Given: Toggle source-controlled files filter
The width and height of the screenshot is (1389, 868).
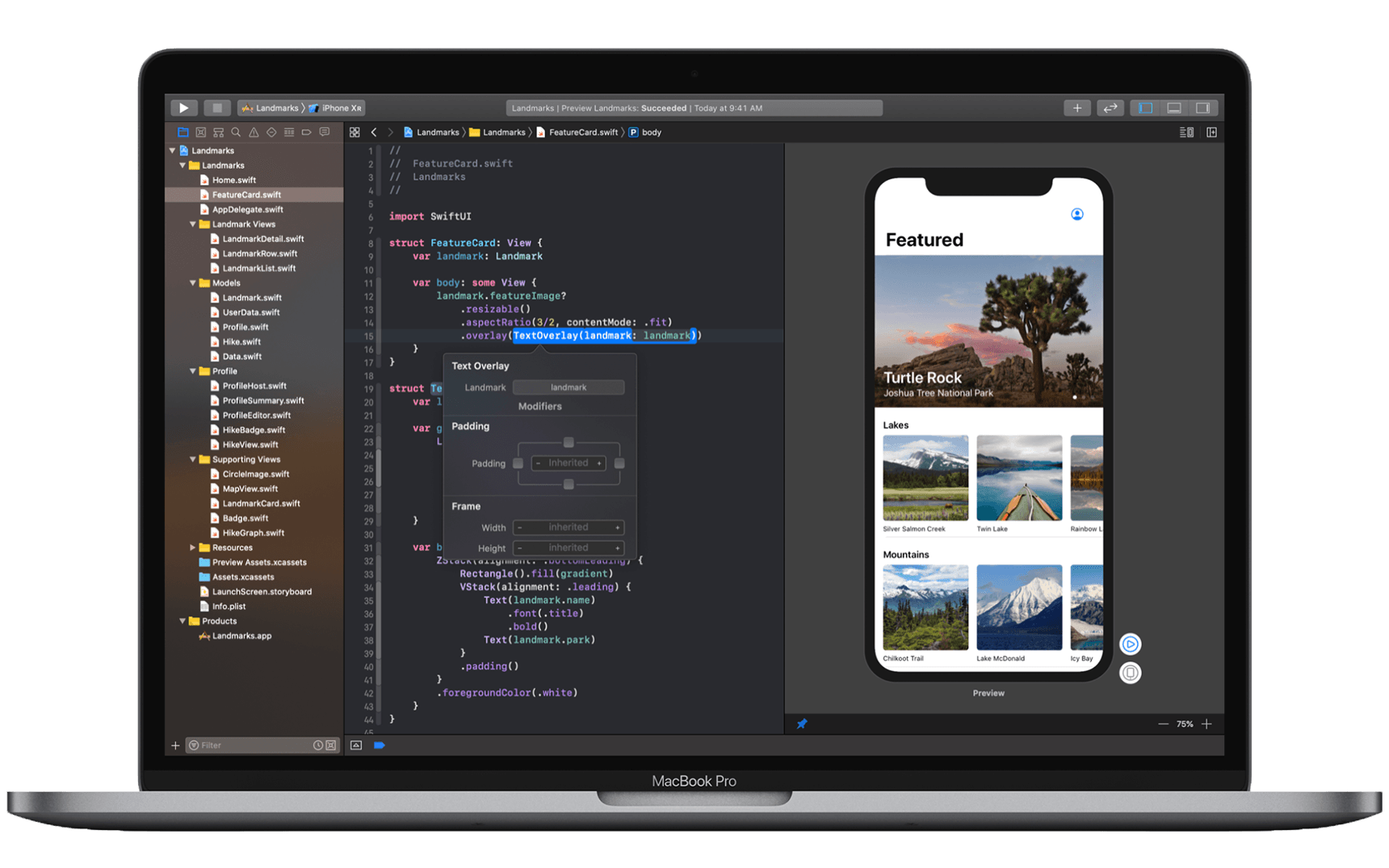Looking at the screenshot, I should coord(331,745).
